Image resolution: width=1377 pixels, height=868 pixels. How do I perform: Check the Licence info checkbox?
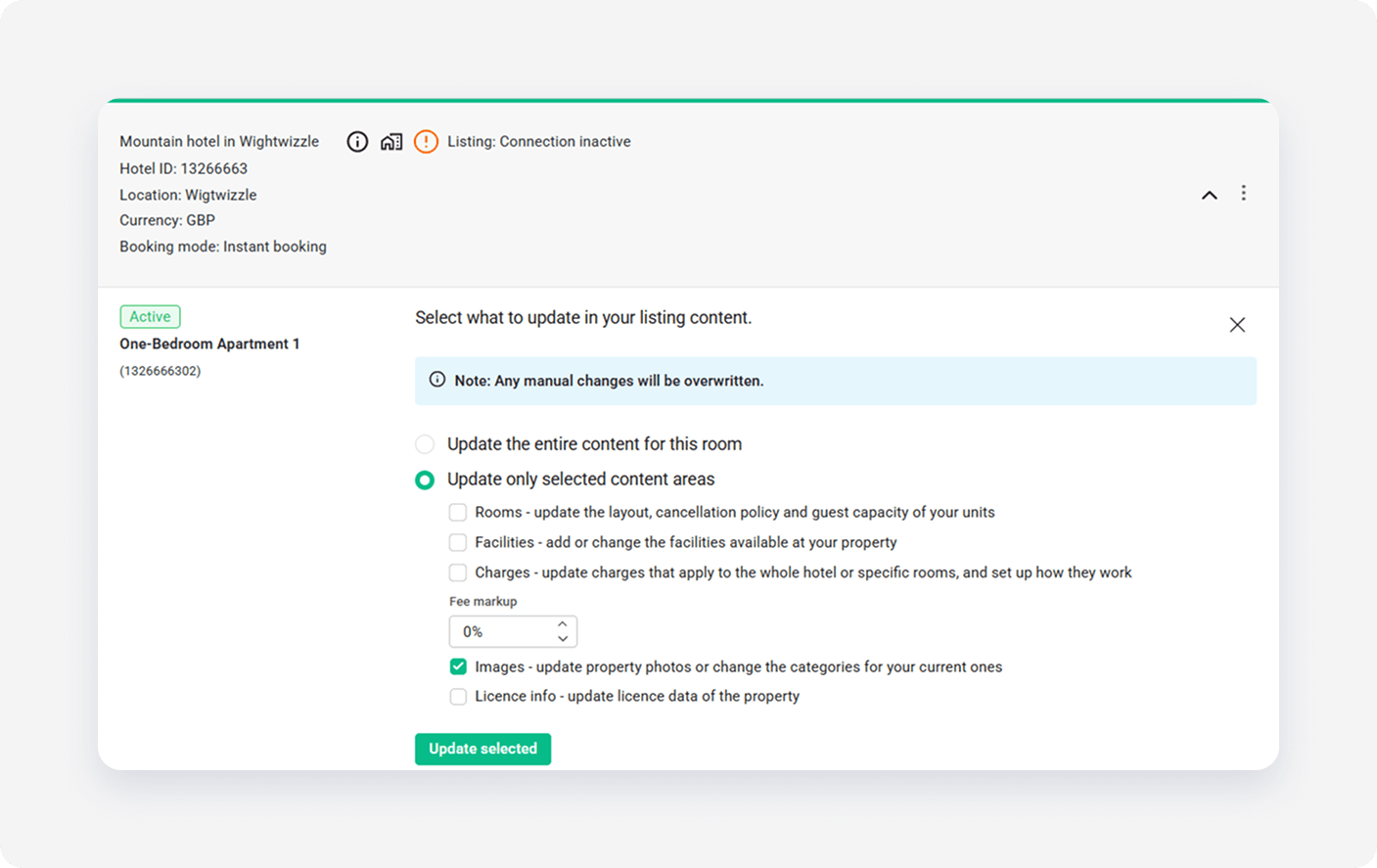(x=458, y=697)
